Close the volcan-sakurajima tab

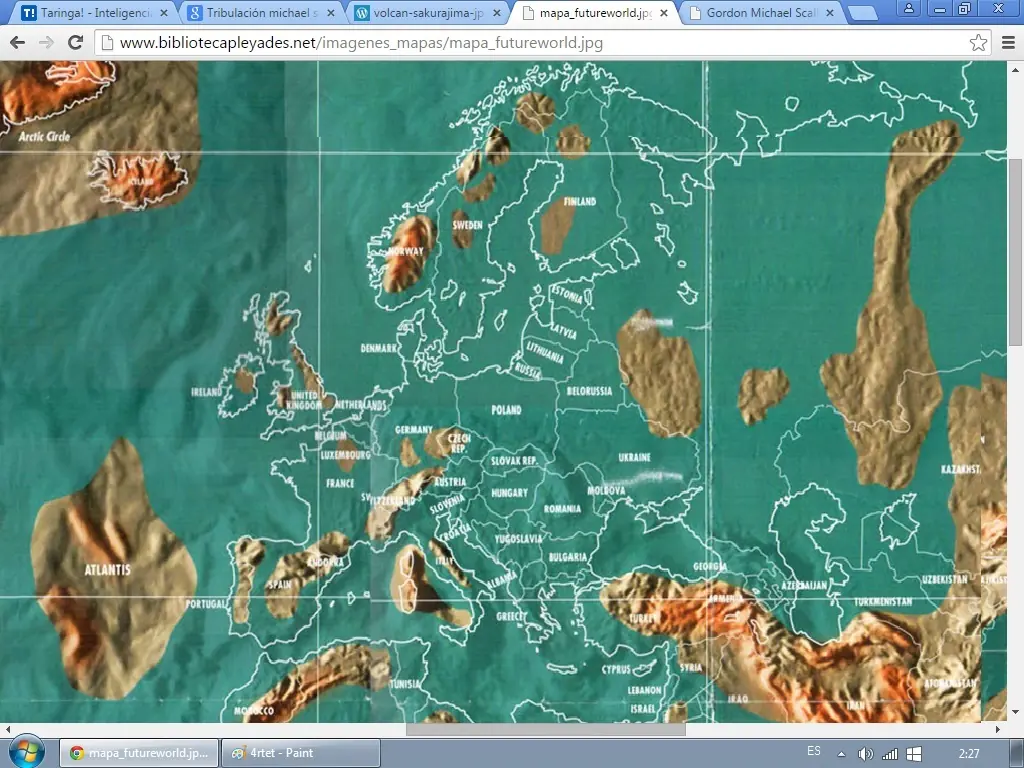click(497, 13)
